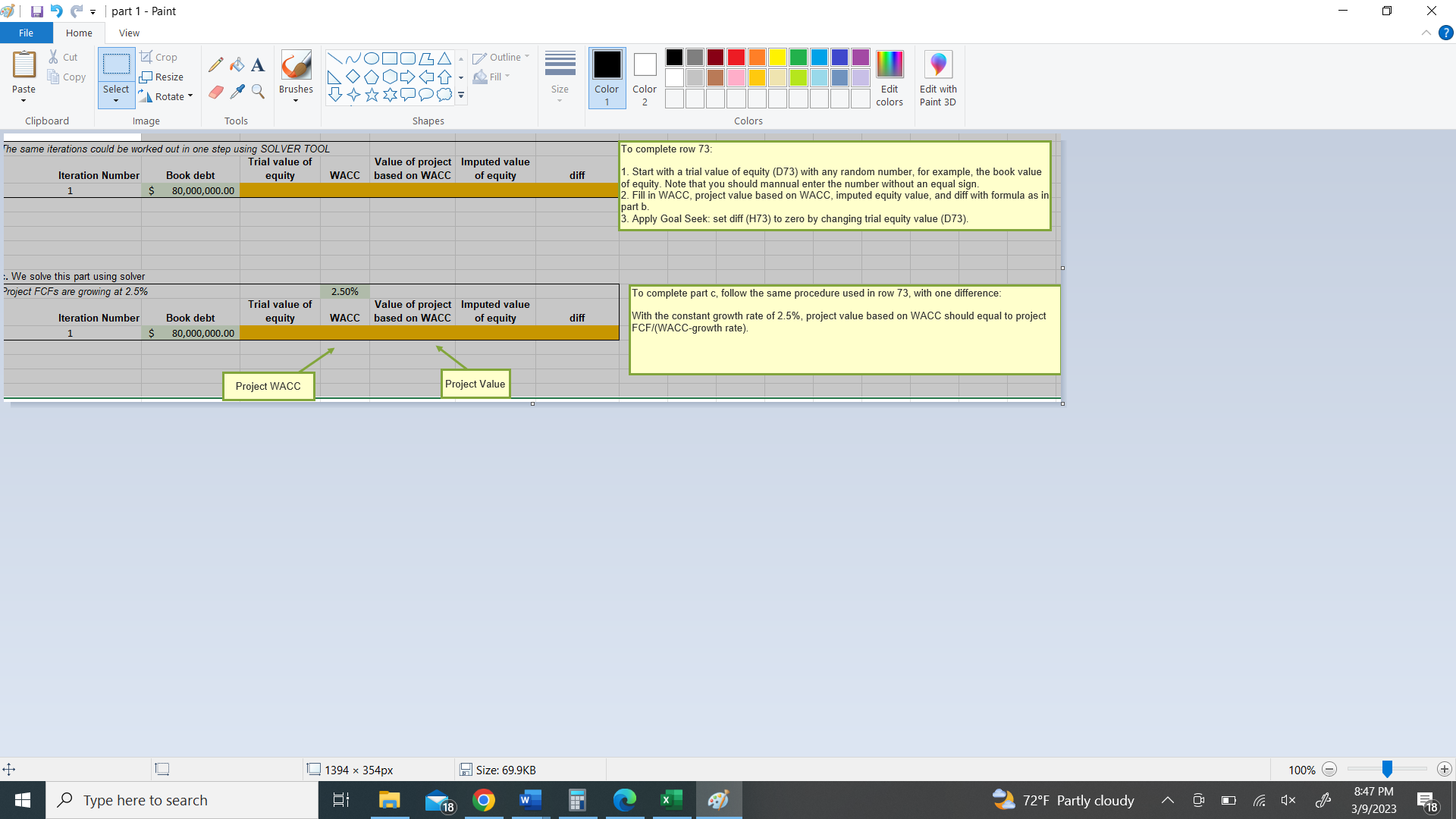1456x819 pixels.
Task: Open the File menu
Action: coord(26,33)
